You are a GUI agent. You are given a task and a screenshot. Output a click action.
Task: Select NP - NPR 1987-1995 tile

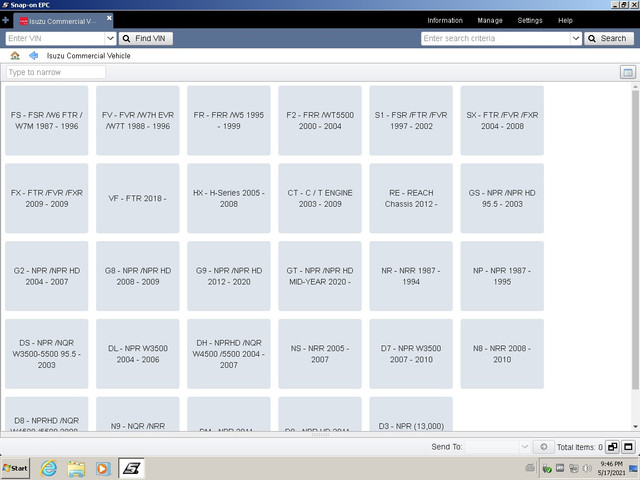click(x=502, y=276)
